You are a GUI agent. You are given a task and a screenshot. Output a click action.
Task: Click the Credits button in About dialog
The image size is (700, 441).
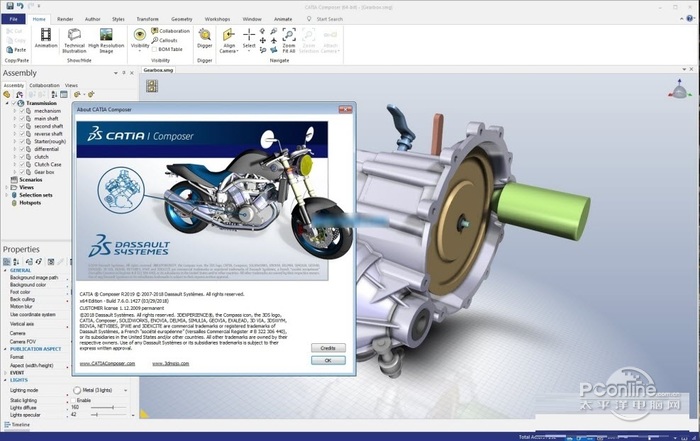[327, 348]
